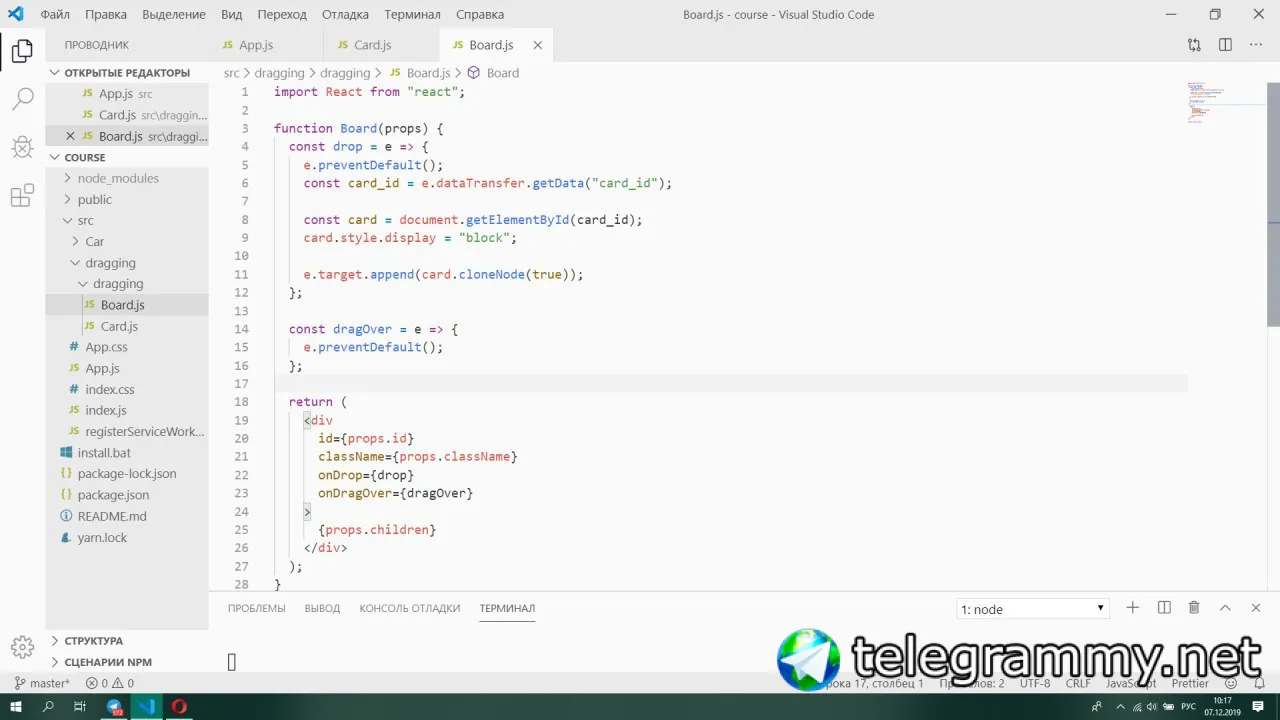Open the Manage gear in the activity bar
The height and width of the screenshot is (720, 1280).
(x=22, y=646)
